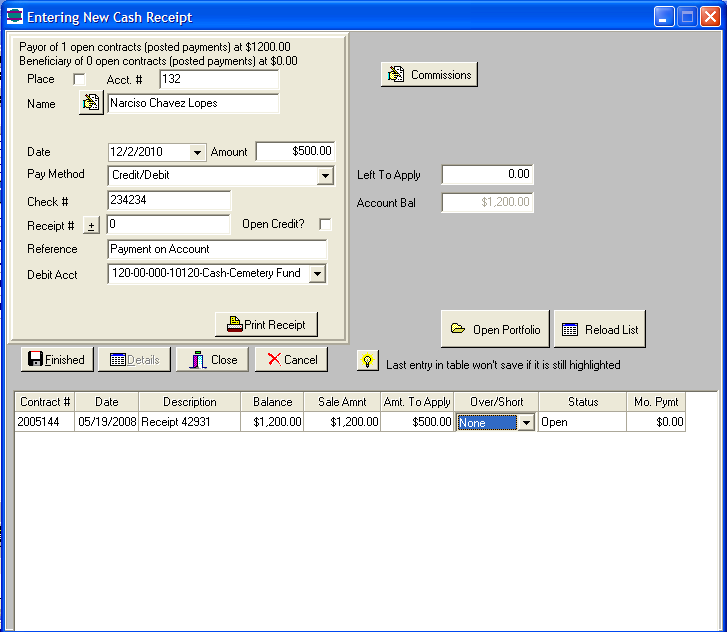Toggle the Place checkbox
The height and width of the screenshot is (632, 727).
tap(80, 80)
